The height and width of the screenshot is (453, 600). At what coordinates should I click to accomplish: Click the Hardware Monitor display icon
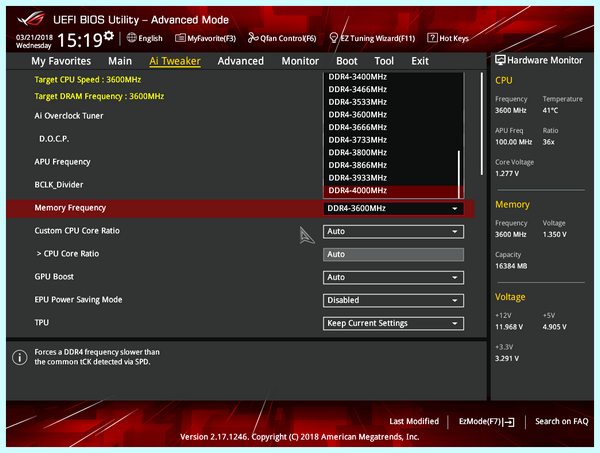(500, 60)
